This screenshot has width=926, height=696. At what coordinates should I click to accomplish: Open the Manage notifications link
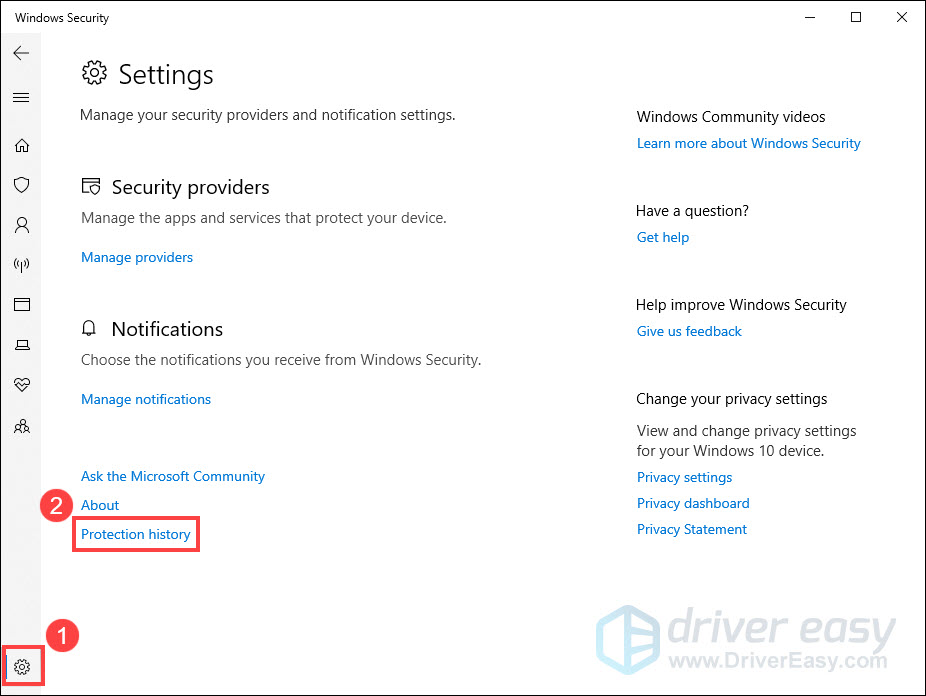click(x=146, y=399)
